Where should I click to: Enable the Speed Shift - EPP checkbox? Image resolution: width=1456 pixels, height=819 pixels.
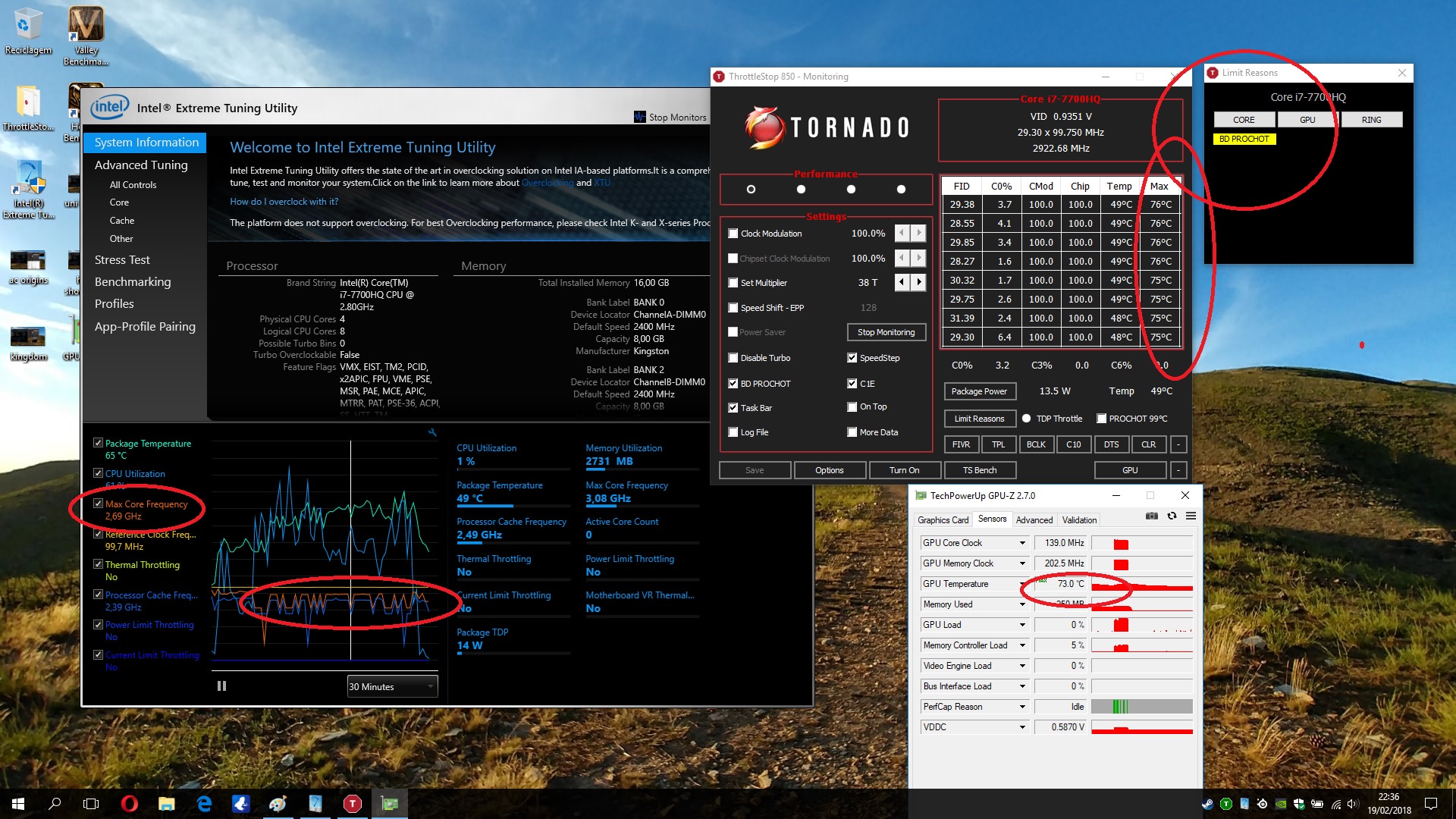[x=733, y=307]
